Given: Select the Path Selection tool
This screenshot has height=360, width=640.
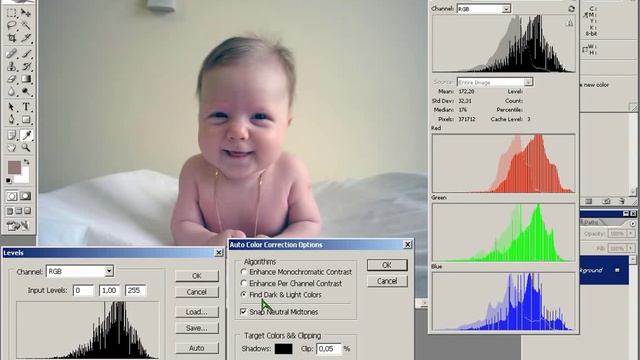Looking at the screenshot, I should coord(11,107).
